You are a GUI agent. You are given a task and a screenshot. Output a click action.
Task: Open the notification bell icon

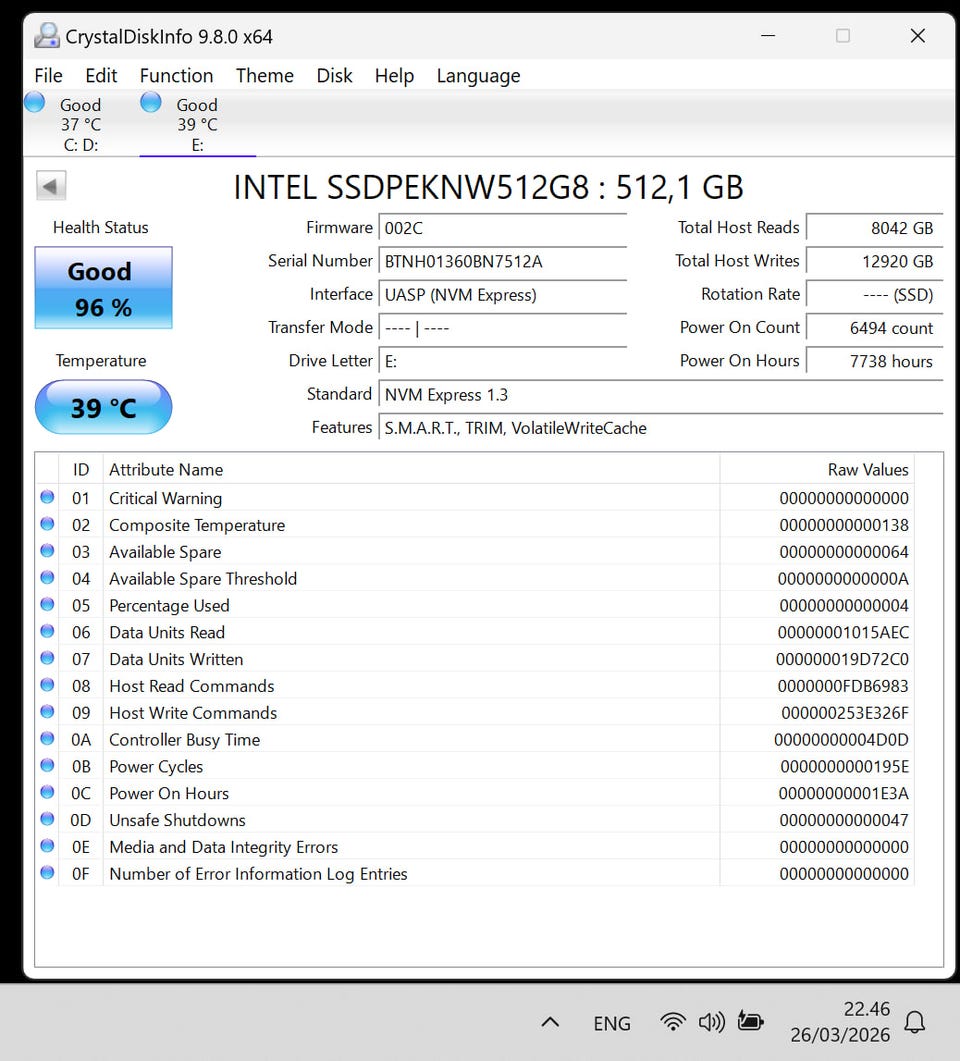pos(915,1022)
